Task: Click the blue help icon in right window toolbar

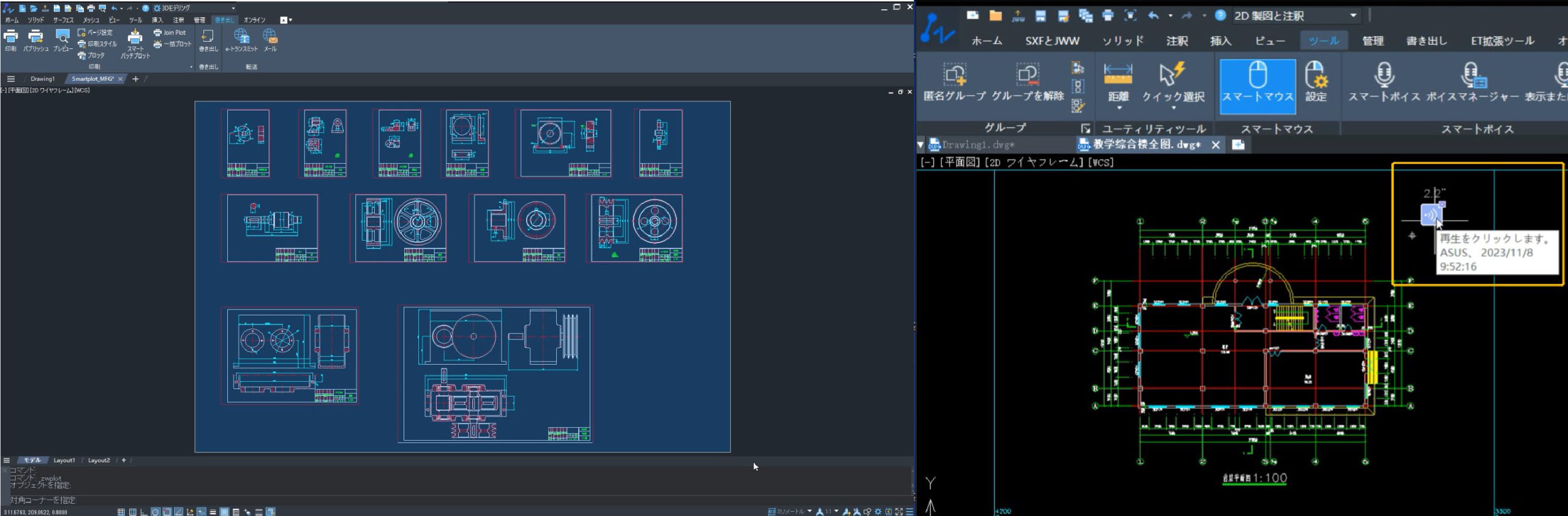Action: tap(1220, 15)
